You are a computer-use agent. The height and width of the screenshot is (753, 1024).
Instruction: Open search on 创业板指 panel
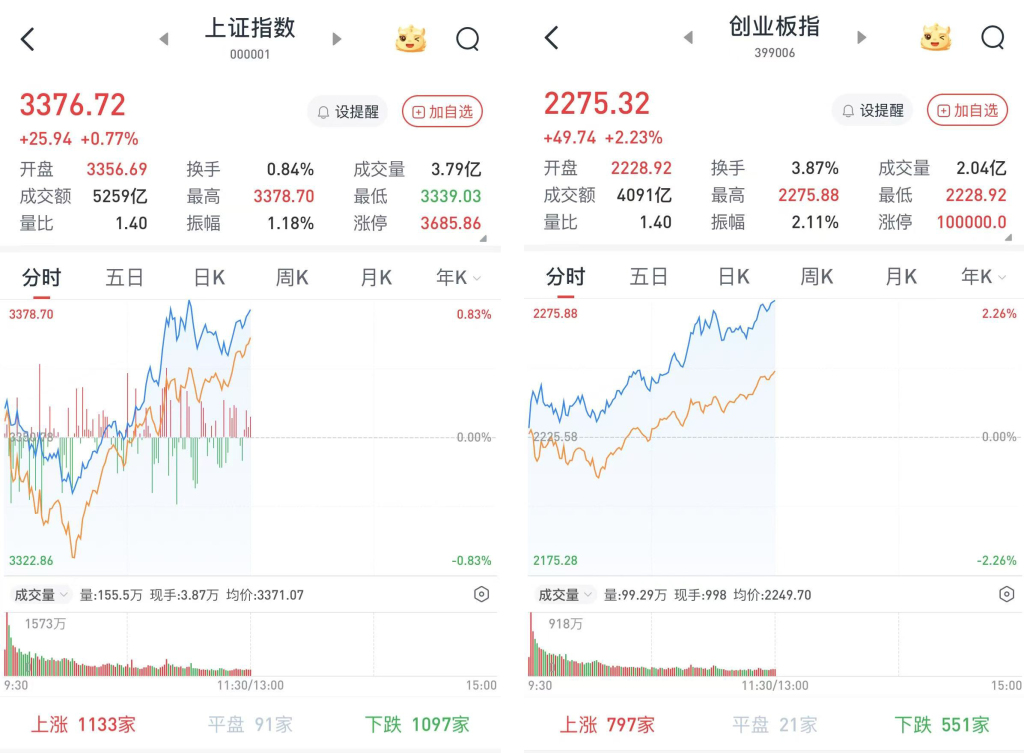[x=993, y=38]
